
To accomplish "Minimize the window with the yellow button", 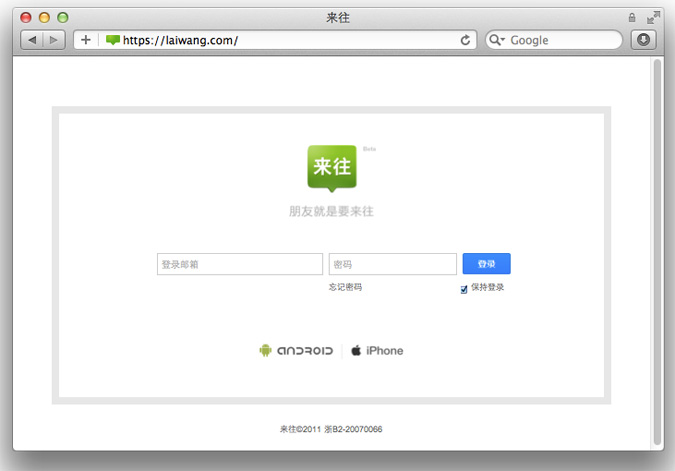I will pos(44,17).
